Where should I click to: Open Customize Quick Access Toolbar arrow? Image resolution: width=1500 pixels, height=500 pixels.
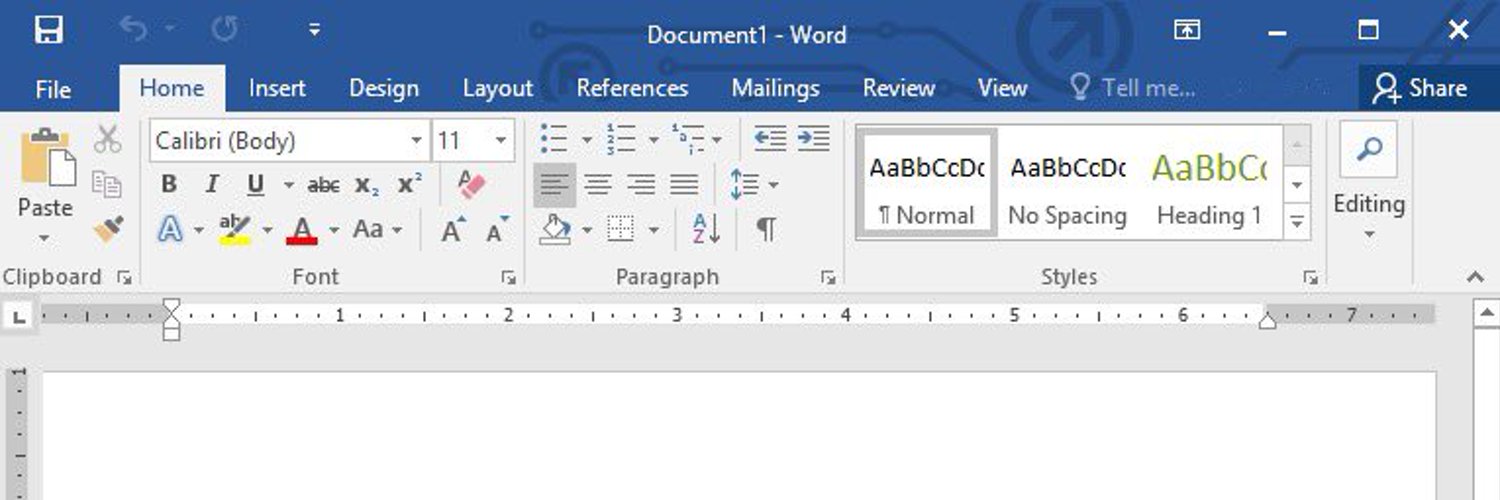[x=314, y=31]
